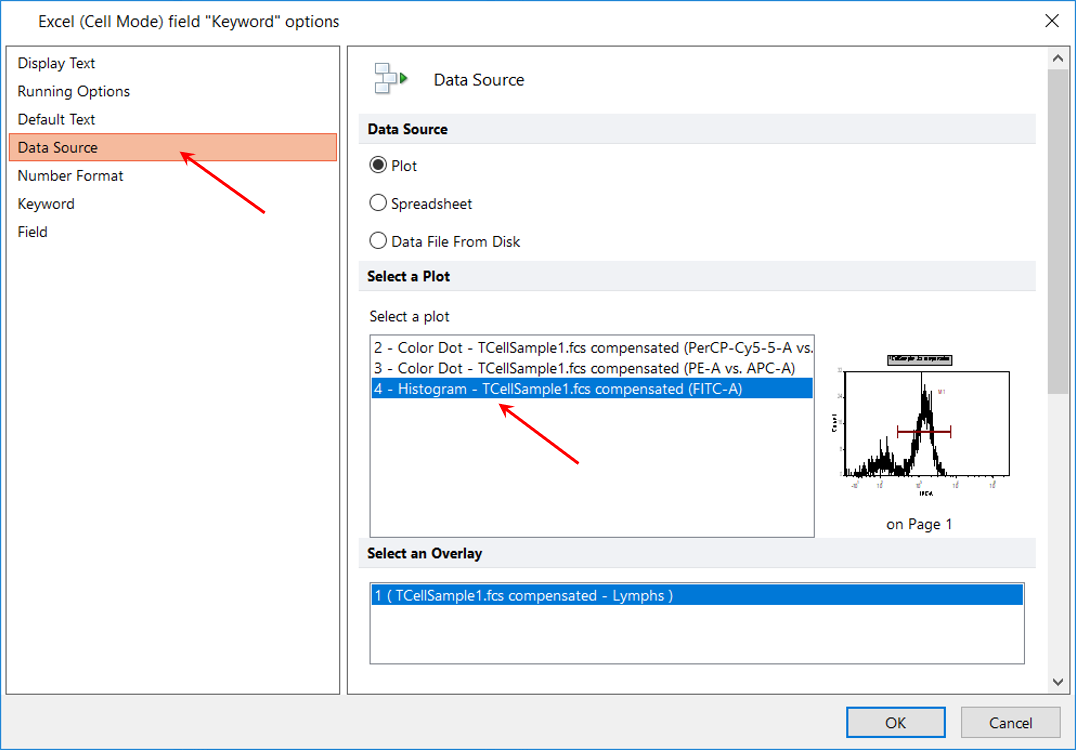Open Number Format settings
Image resolution: width=1076 pixels, height=750 pixels.
coord(173,176)
